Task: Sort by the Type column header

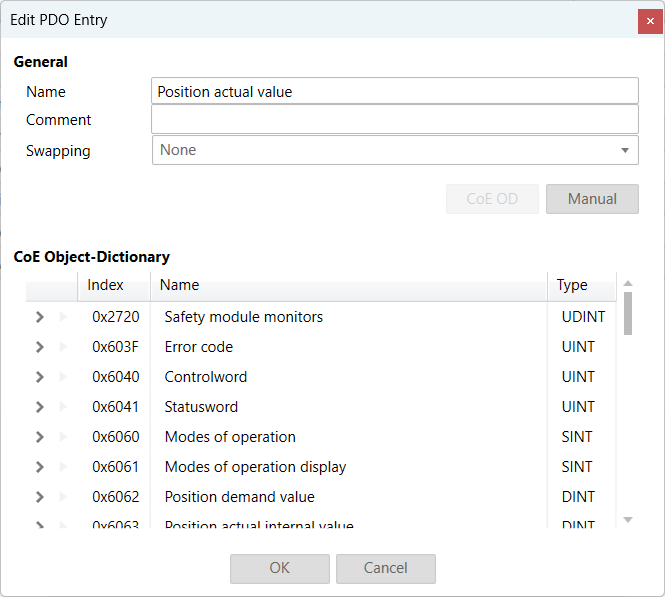Action: [x=572, y=285]
